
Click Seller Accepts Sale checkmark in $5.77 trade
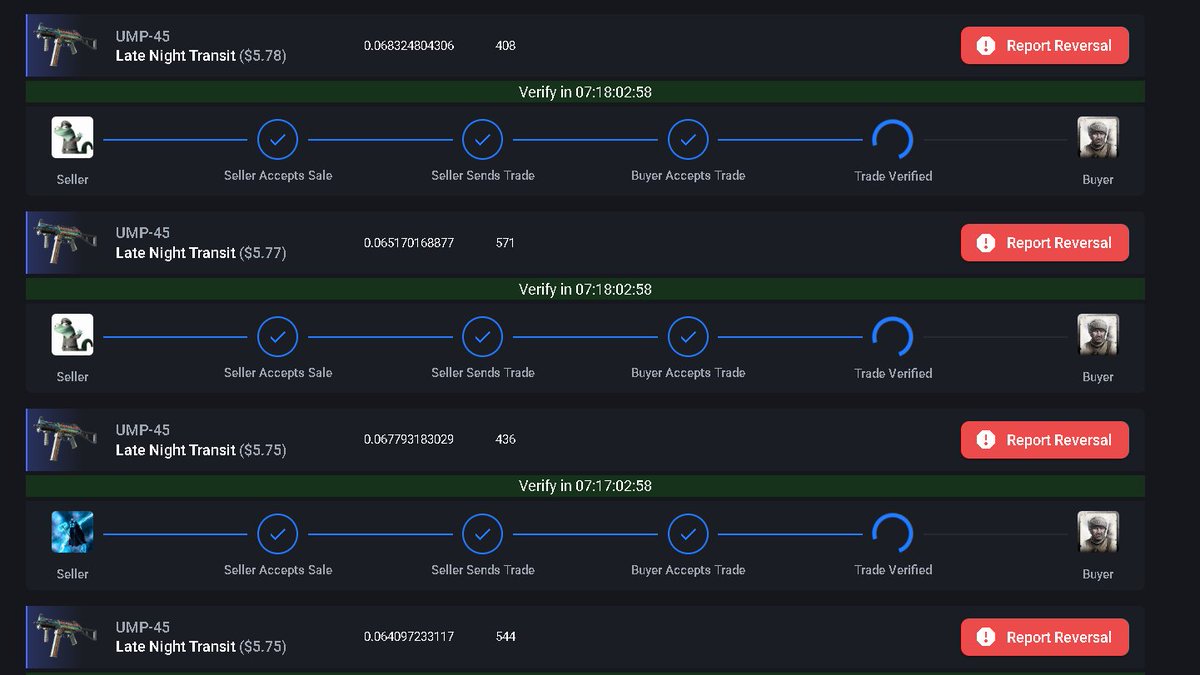pyautogui.click(x=278, y=337)
